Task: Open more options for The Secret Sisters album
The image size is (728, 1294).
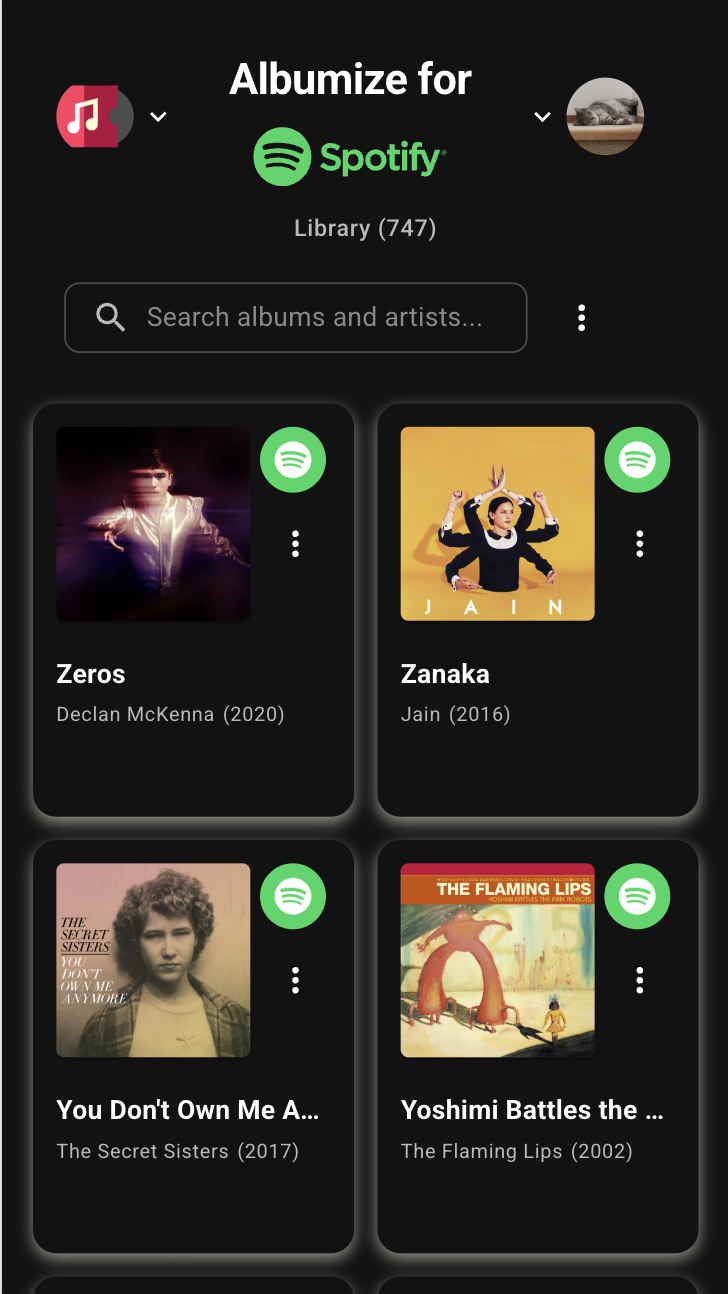Action: pos(295,980)
